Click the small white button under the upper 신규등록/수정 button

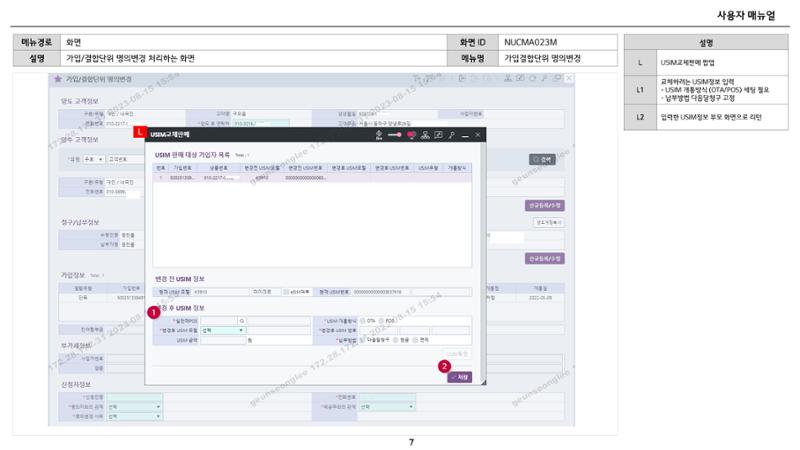(548, 222)
